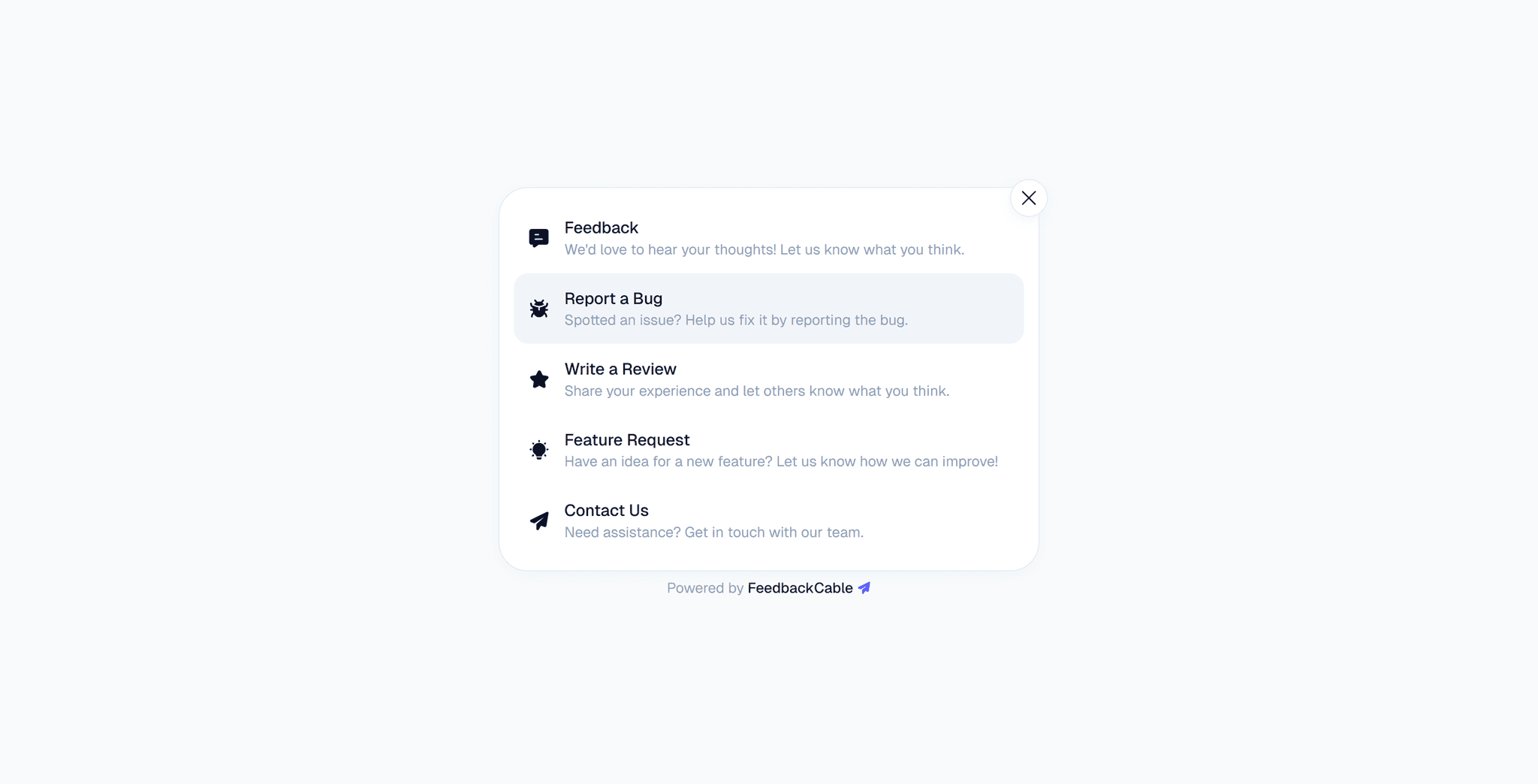Close the feedback widget with the X button

[x=1028, y=198]
